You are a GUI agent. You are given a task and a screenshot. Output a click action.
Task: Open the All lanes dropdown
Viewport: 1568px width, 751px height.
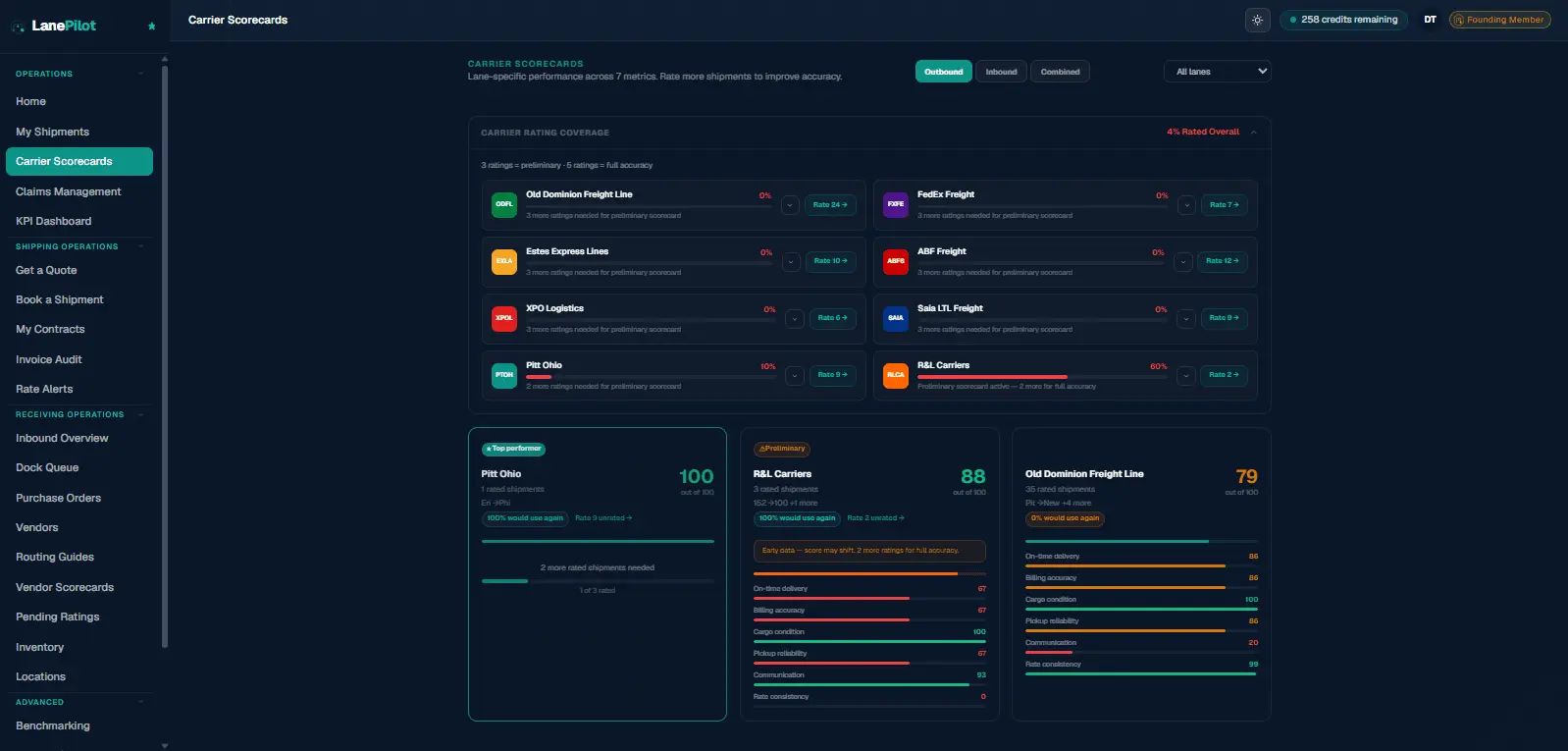click(1217, 72)
